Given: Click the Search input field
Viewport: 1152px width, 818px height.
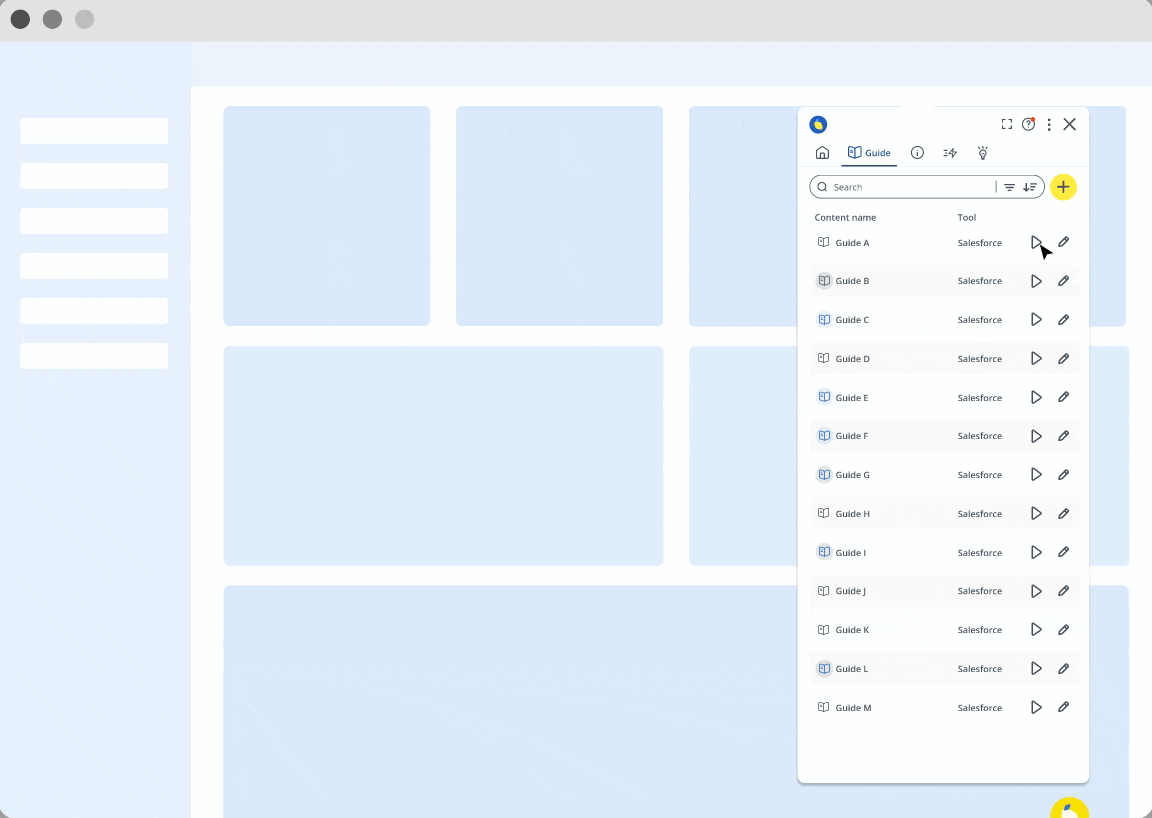Looking at the screenshot, I should coord(912,187).
